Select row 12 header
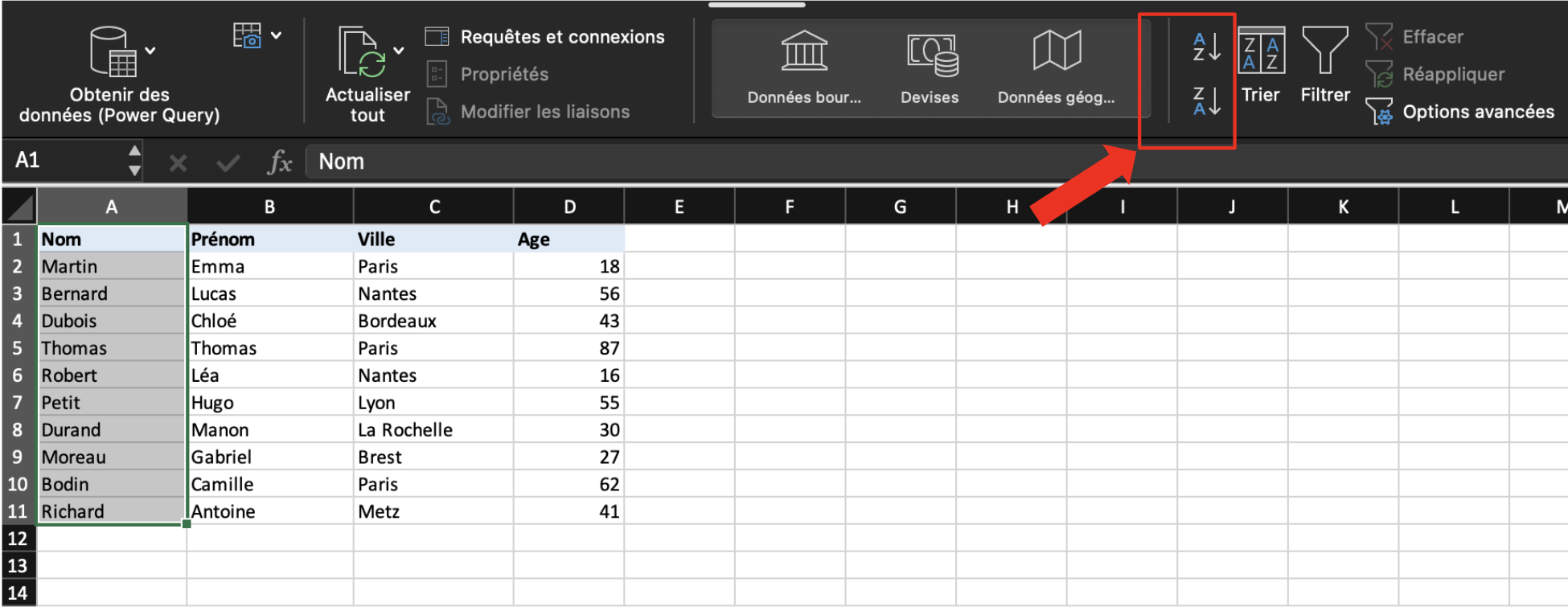The height and width of the screenshot is (611, 1568). coord(18,539)
